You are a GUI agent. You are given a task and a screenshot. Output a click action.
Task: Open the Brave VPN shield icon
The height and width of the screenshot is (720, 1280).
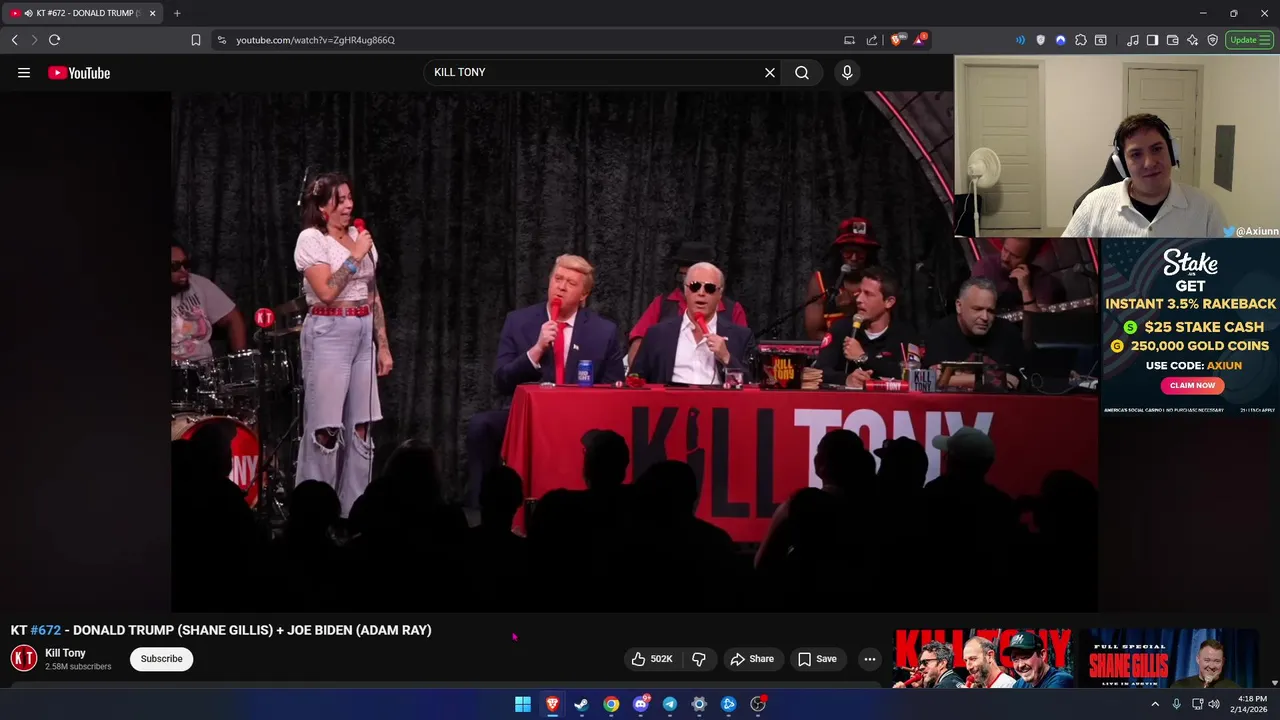pyautogui.click(x=1212, y=40)
